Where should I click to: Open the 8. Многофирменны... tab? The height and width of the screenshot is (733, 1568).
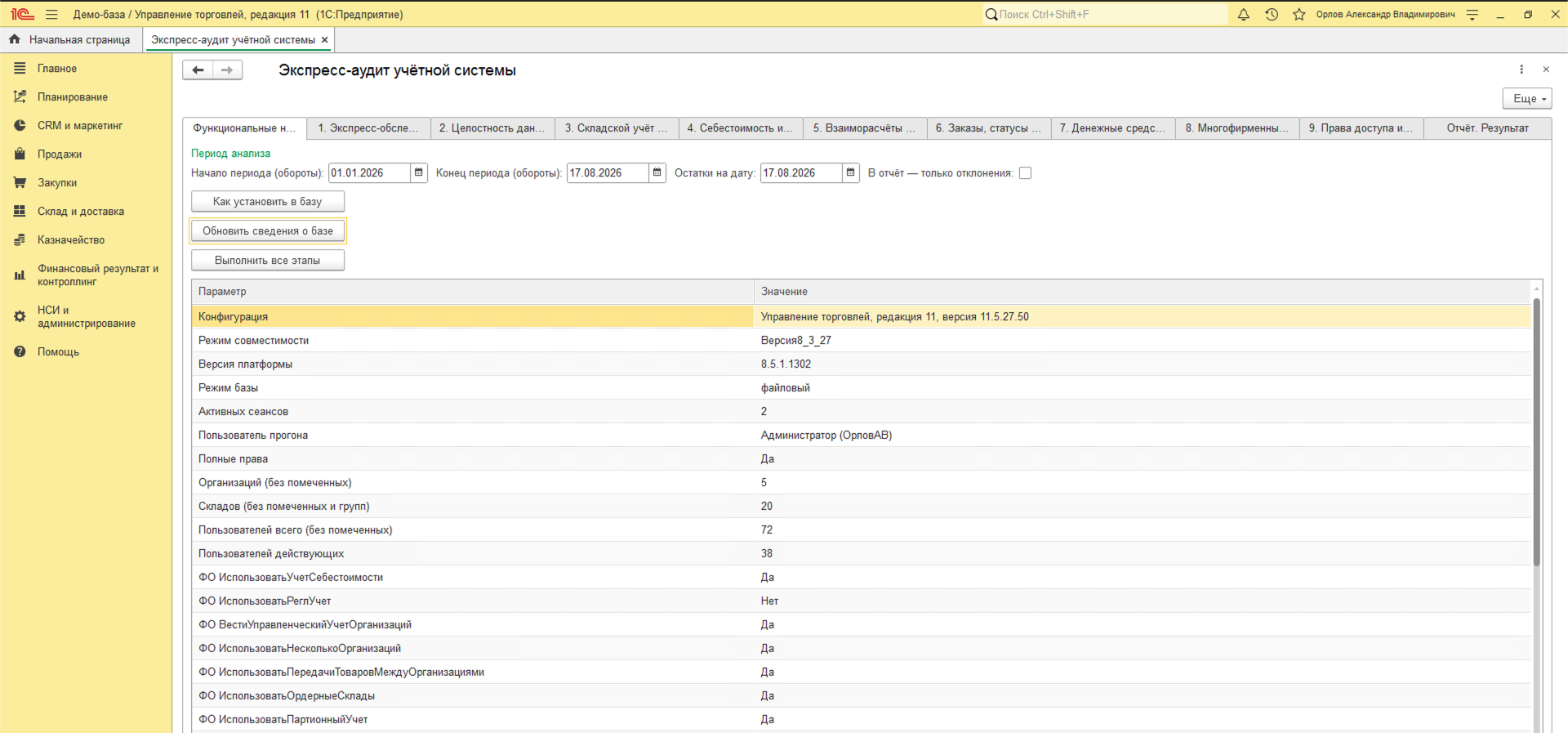(x=1237, y=128)
